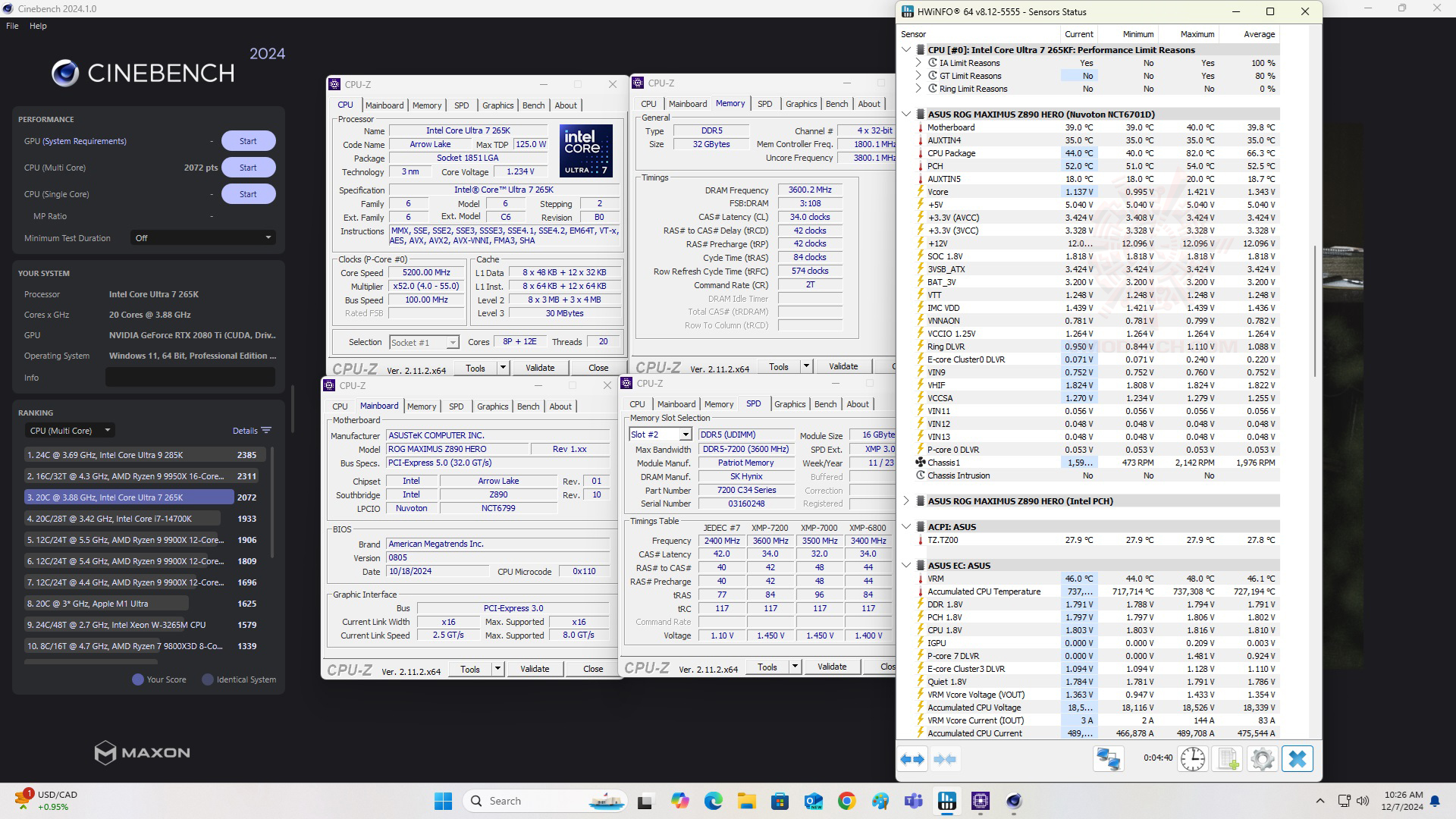This screenshot has height=819, width=1456.
Task: Switch to the Bench tab in CPU-Z CPU window
Action: tap(533, 105)
